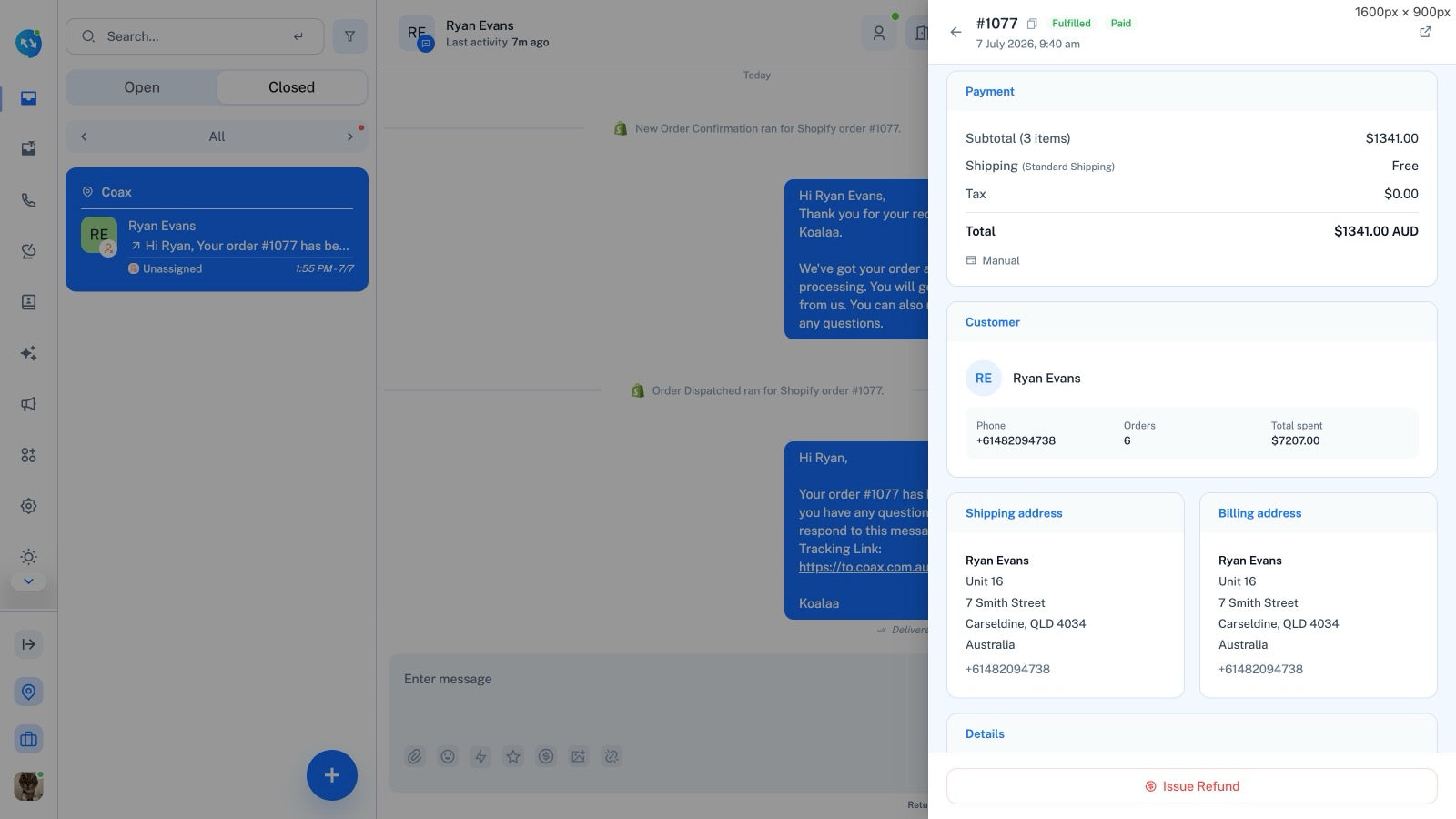Copy order number #1077
The height and width of the screenshot is (819, 1456).
point(1032,24)
